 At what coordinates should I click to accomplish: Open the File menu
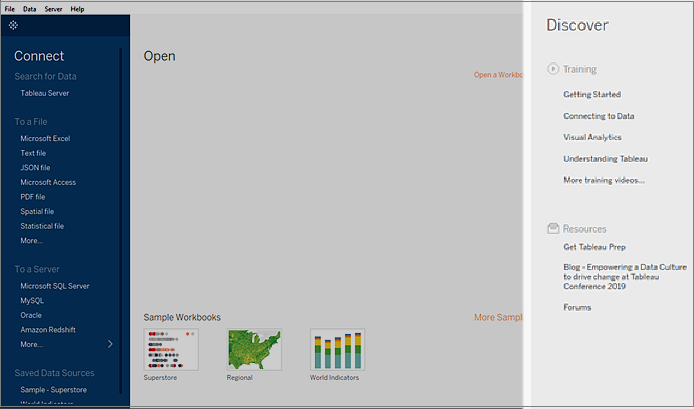click(10, 8)
